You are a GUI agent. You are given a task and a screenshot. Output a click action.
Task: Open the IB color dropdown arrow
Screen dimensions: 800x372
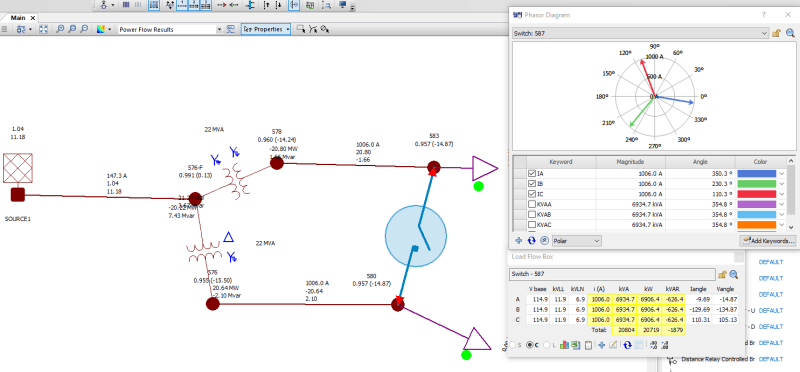[x=782, y=184]
